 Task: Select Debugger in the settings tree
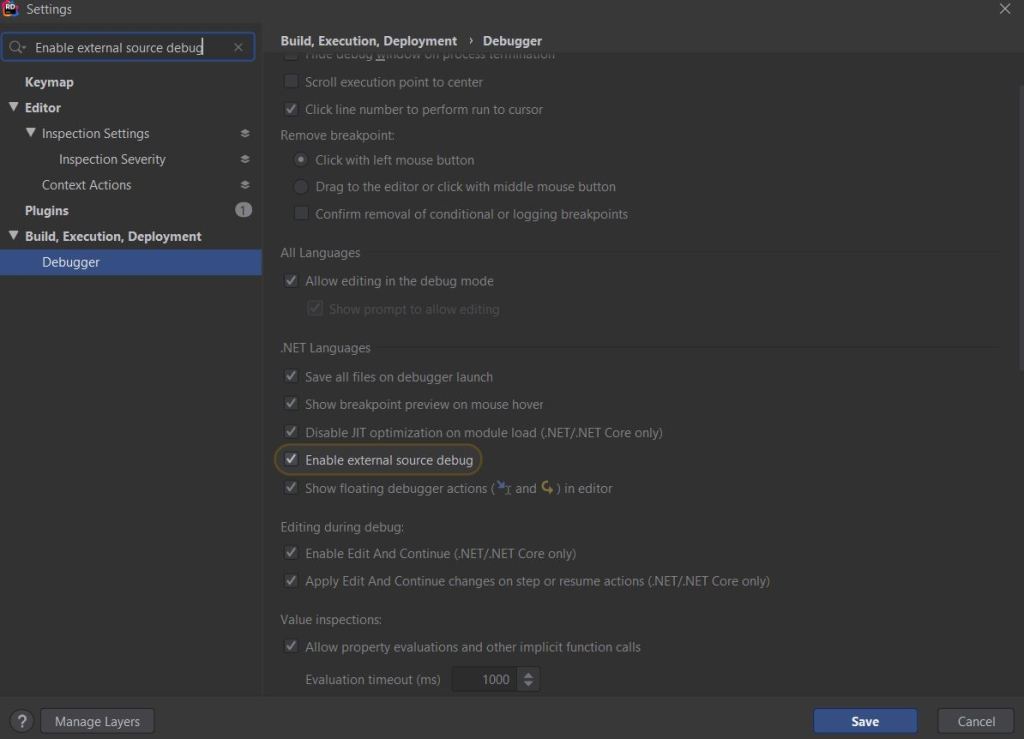point(71,262)
